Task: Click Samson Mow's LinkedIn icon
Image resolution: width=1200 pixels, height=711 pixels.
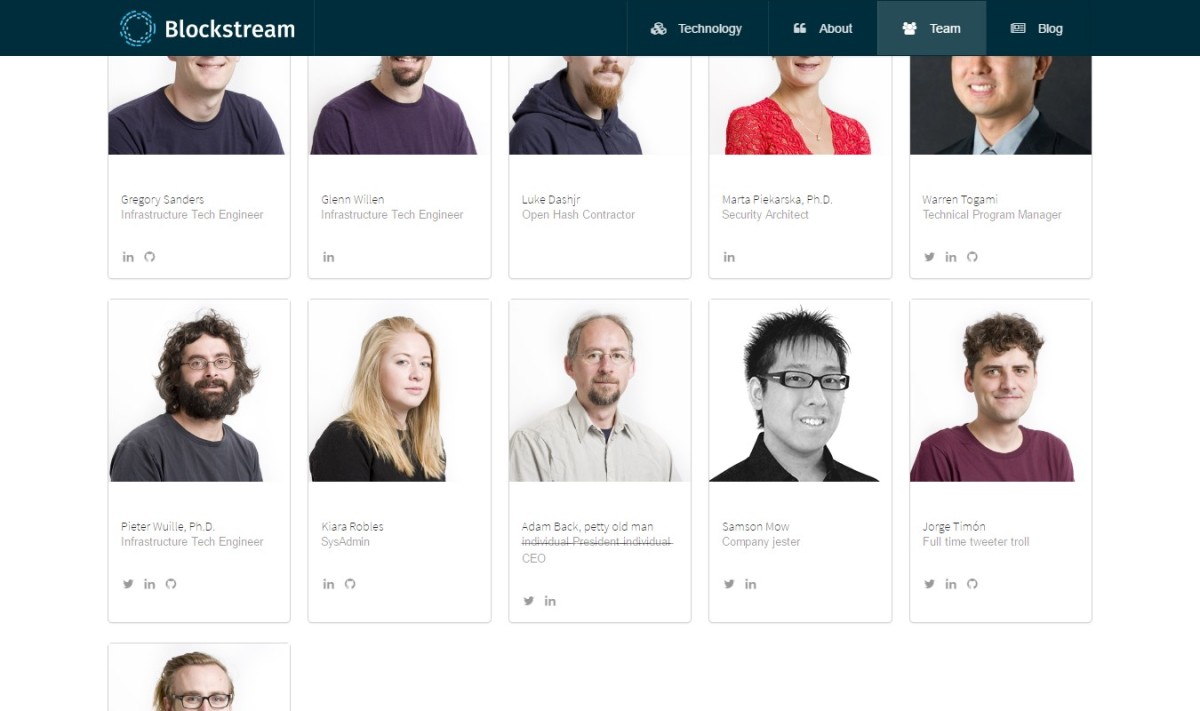Action: (x=751, y=584)
